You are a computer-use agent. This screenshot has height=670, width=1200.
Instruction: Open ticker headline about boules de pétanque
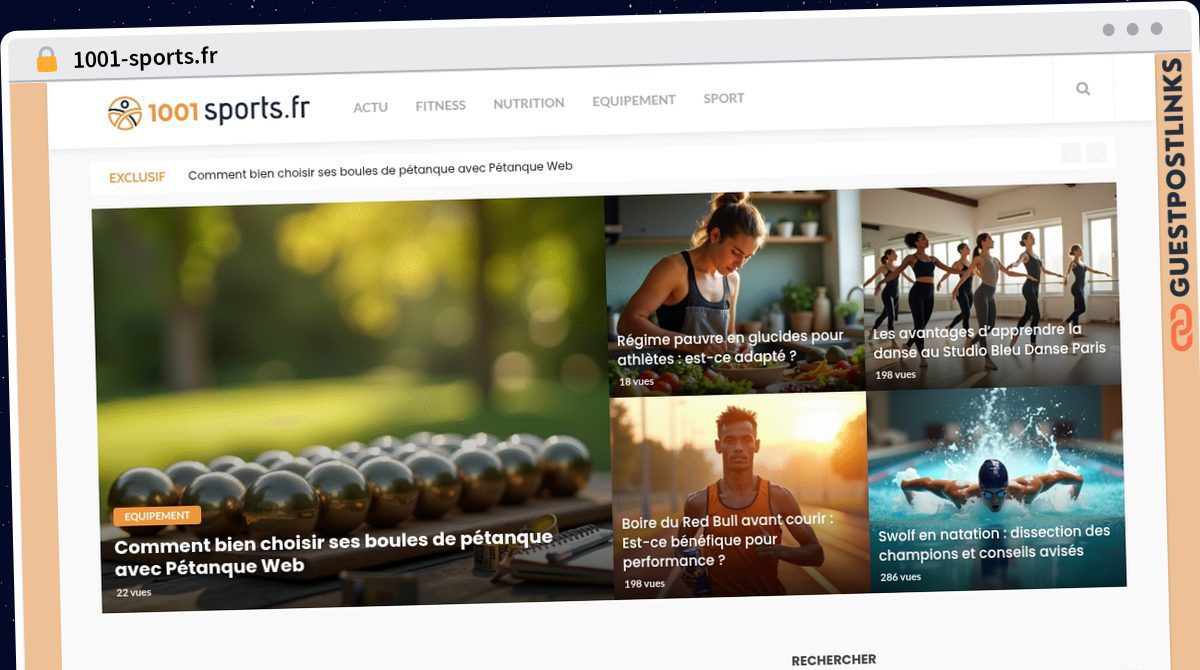click(x=380, y=170)
